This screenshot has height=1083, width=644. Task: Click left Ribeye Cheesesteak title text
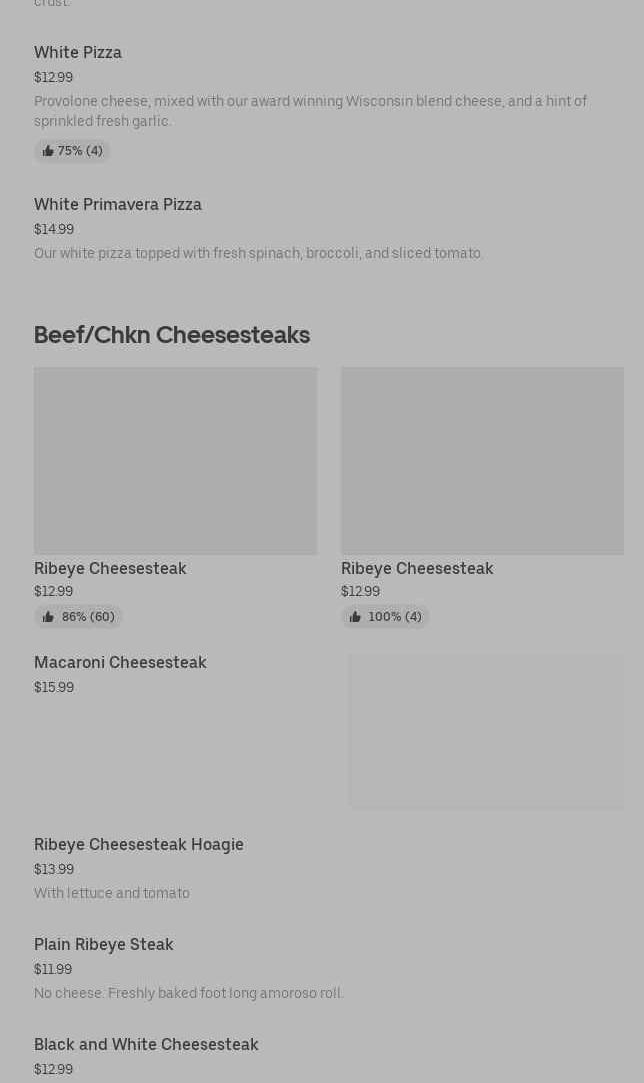[x=110, y=568]
